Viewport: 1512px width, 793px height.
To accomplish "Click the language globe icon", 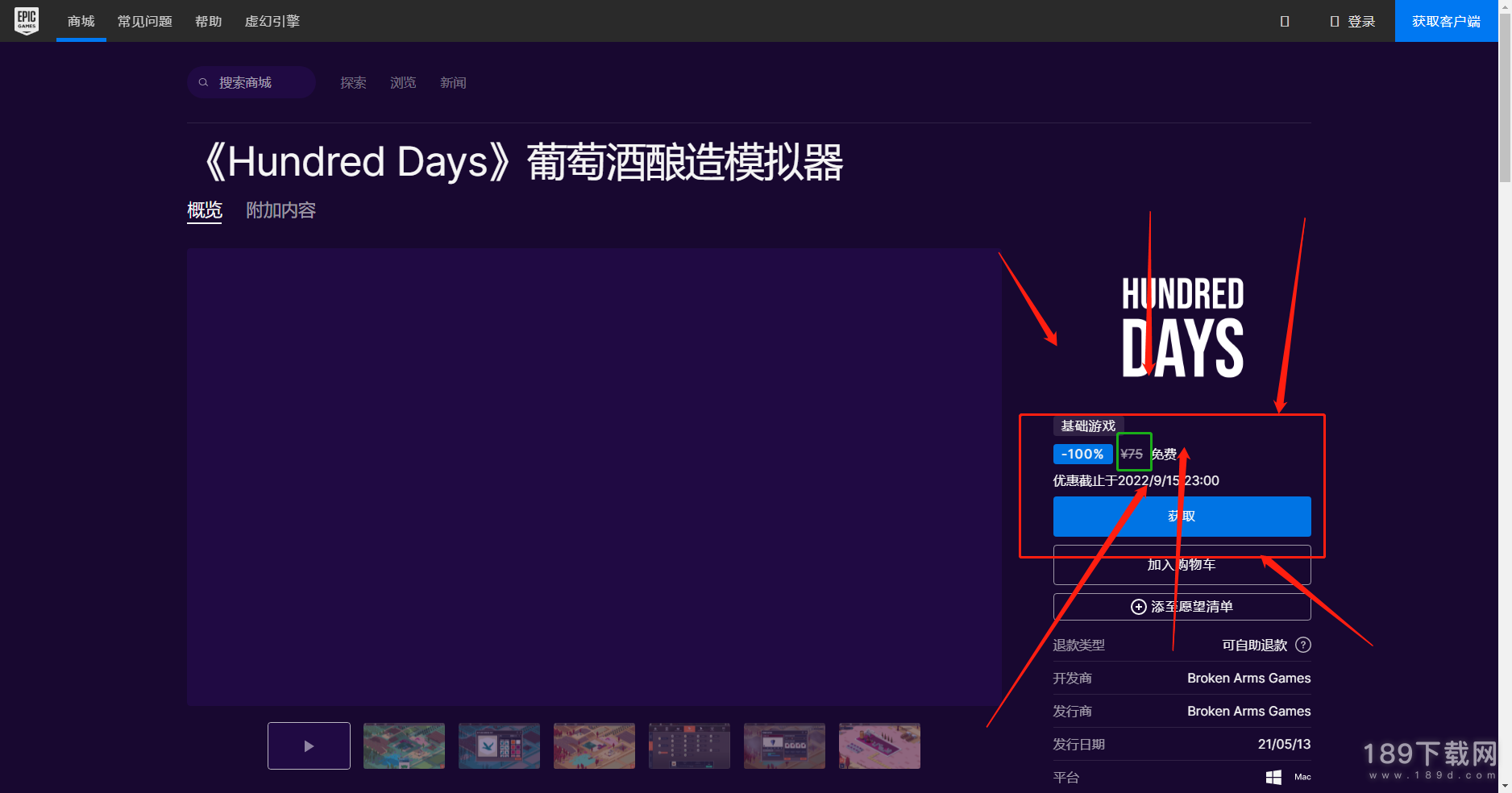I will click(1285, 21).
